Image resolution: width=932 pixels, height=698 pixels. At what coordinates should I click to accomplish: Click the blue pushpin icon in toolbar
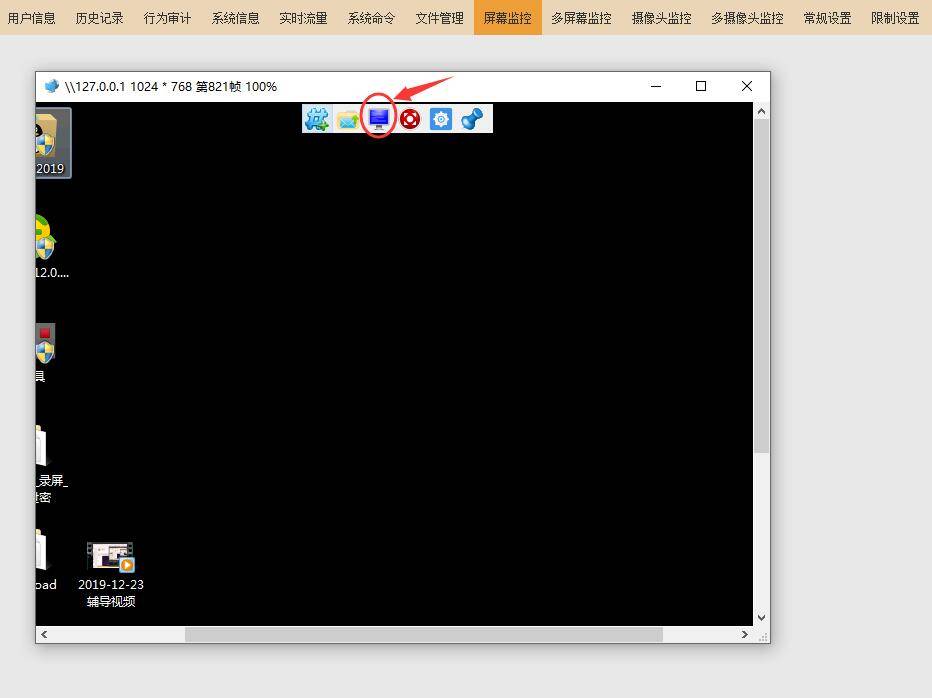[x=472, y=119]
